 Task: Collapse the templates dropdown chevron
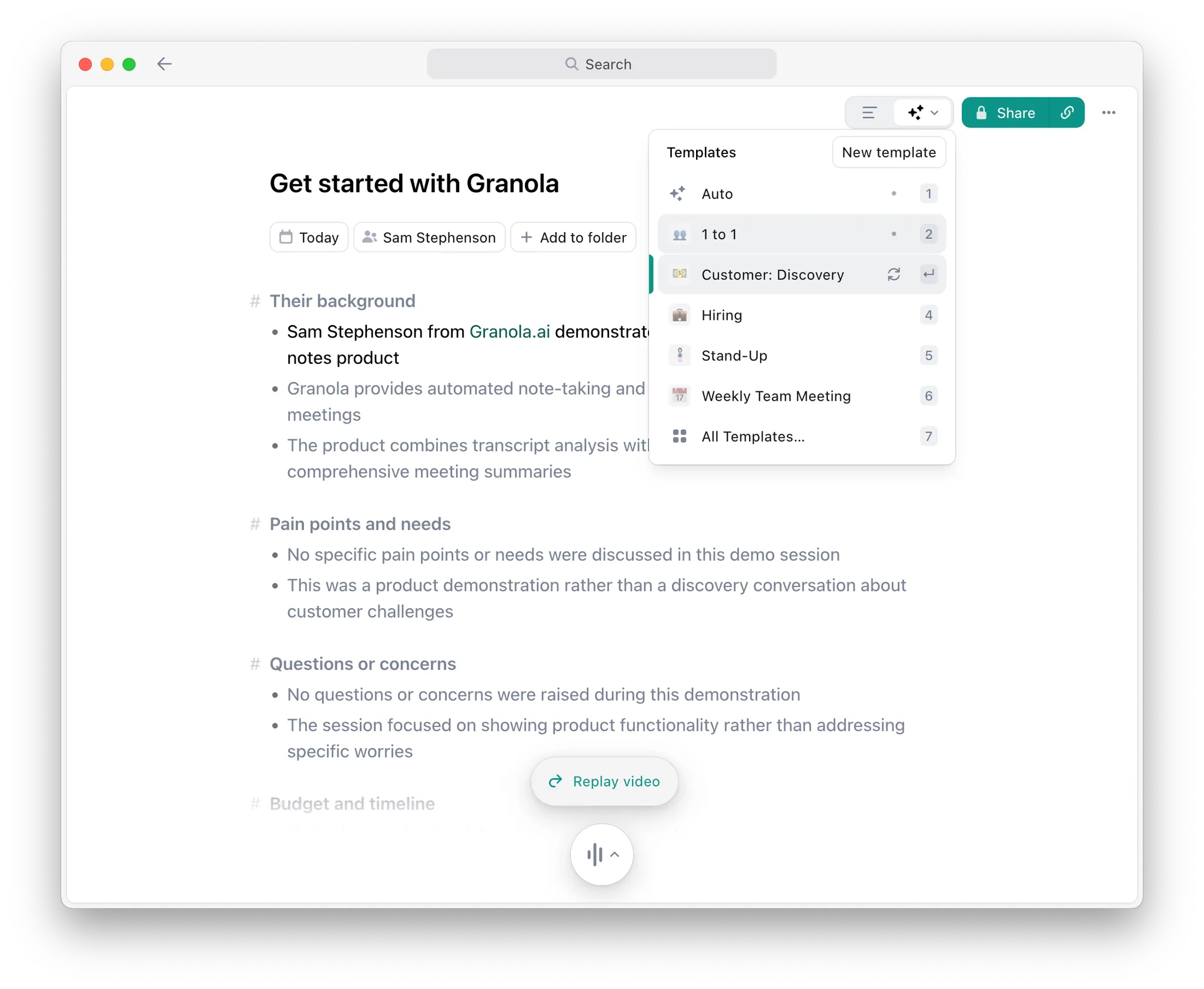coord(935,113)
